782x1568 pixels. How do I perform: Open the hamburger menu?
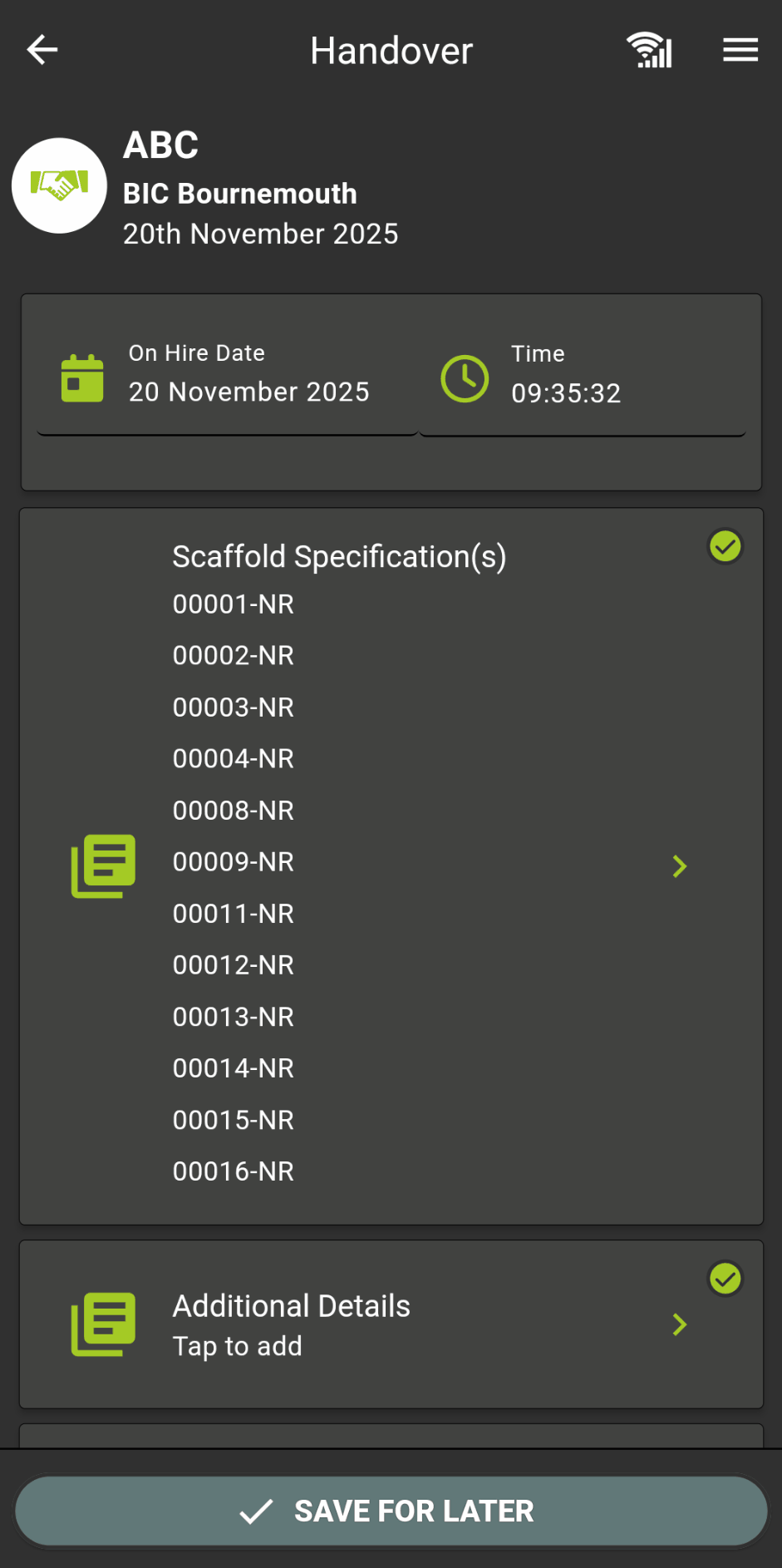click(x=740, y=50)
